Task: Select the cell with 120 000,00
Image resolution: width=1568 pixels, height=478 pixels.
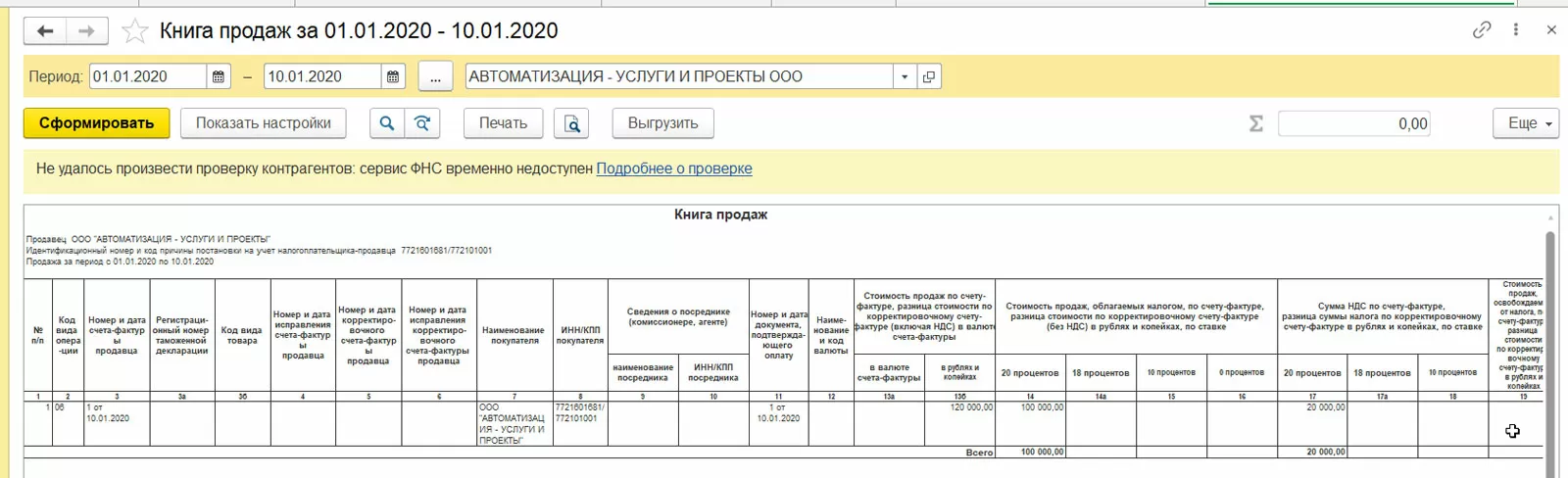Action: click(960, 424)
